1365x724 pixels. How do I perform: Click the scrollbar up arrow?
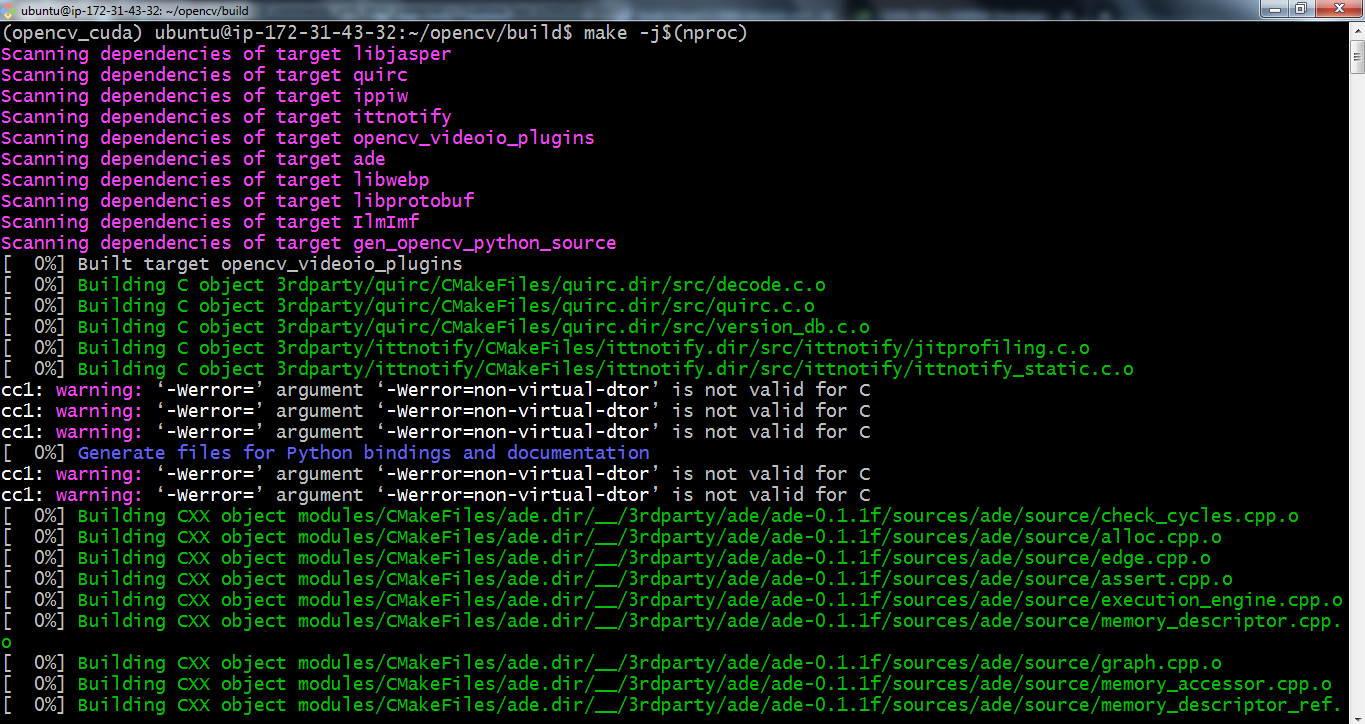1357,30
